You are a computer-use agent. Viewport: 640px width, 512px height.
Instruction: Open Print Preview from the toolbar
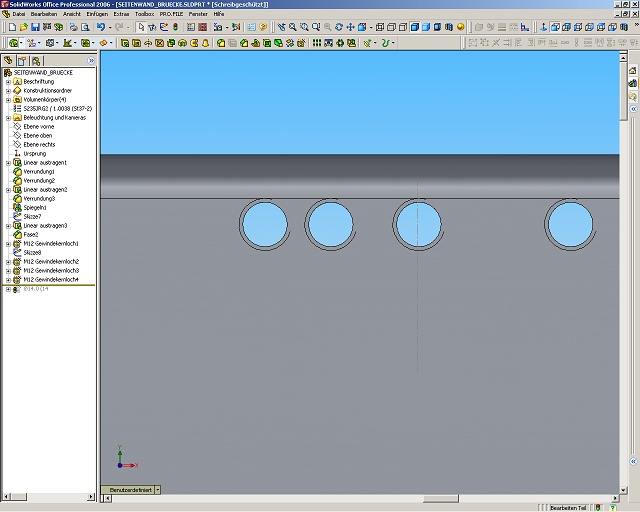[x=85, y=27]
